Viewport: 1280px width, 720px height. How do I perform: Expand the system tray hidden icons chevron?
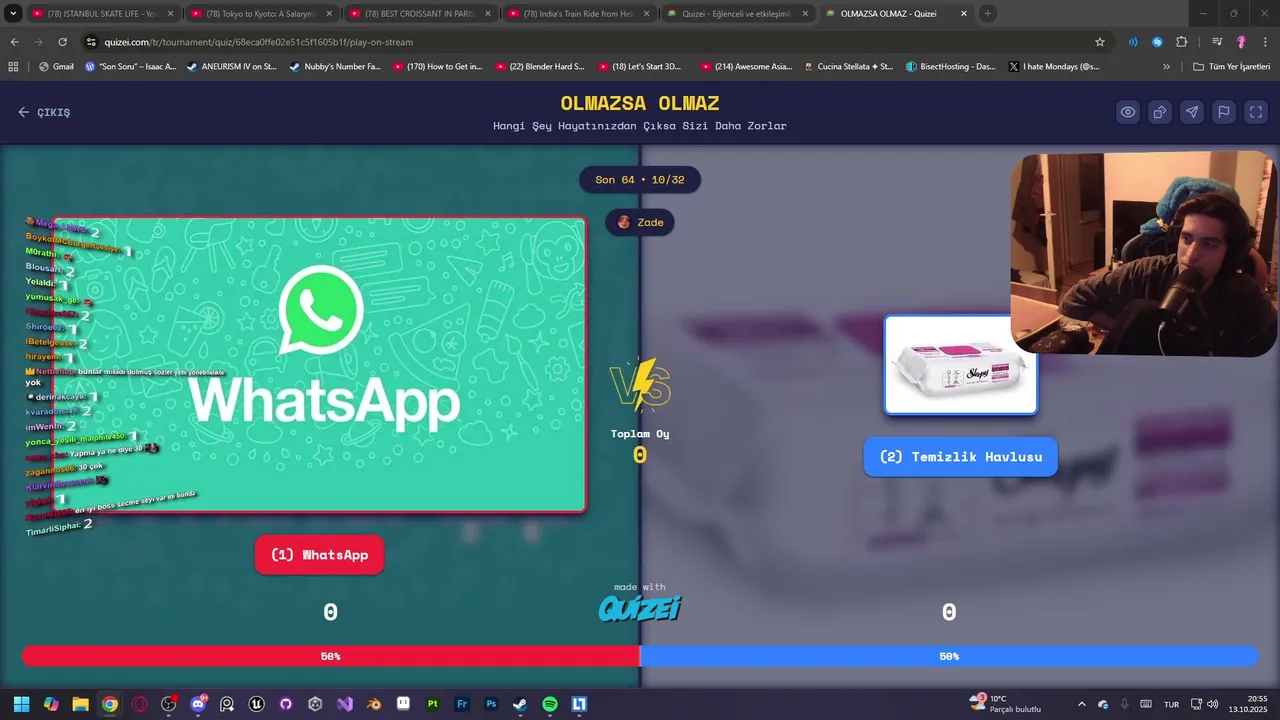(1081, 704)
